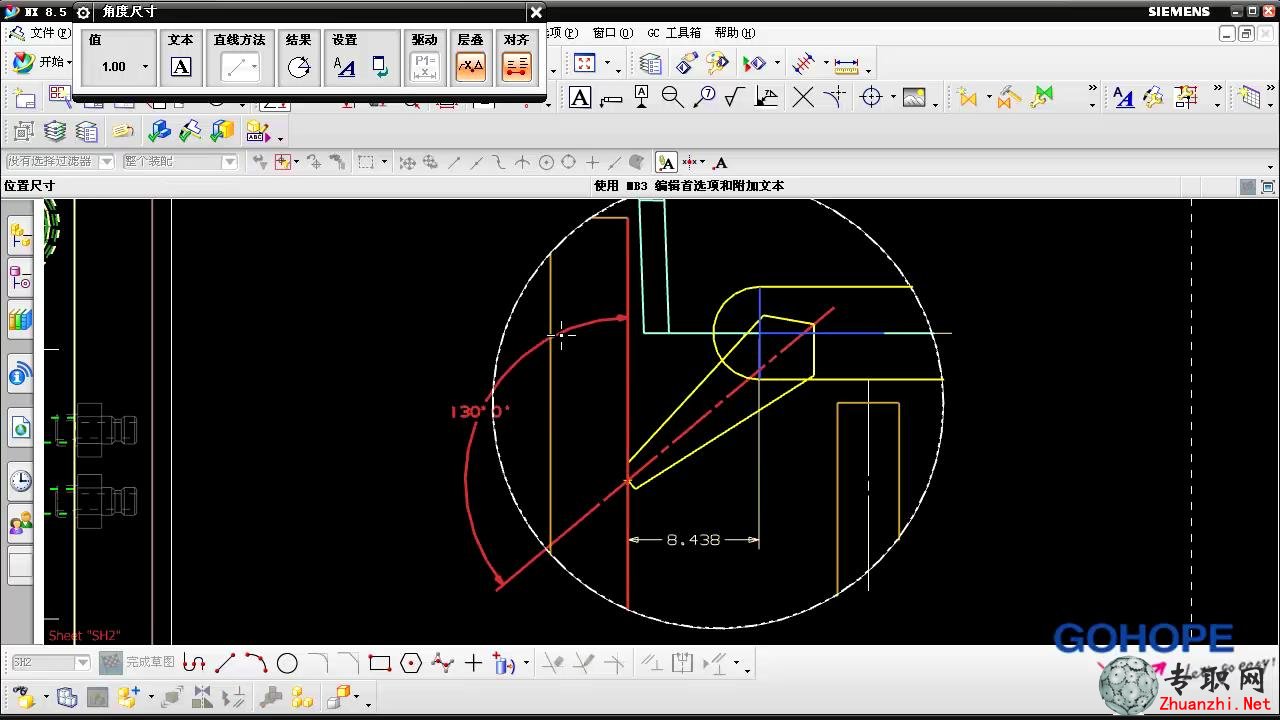1280x720 pixels.
Task: Click the reset settings icon in 设置
Action: (x=380, y=67)
